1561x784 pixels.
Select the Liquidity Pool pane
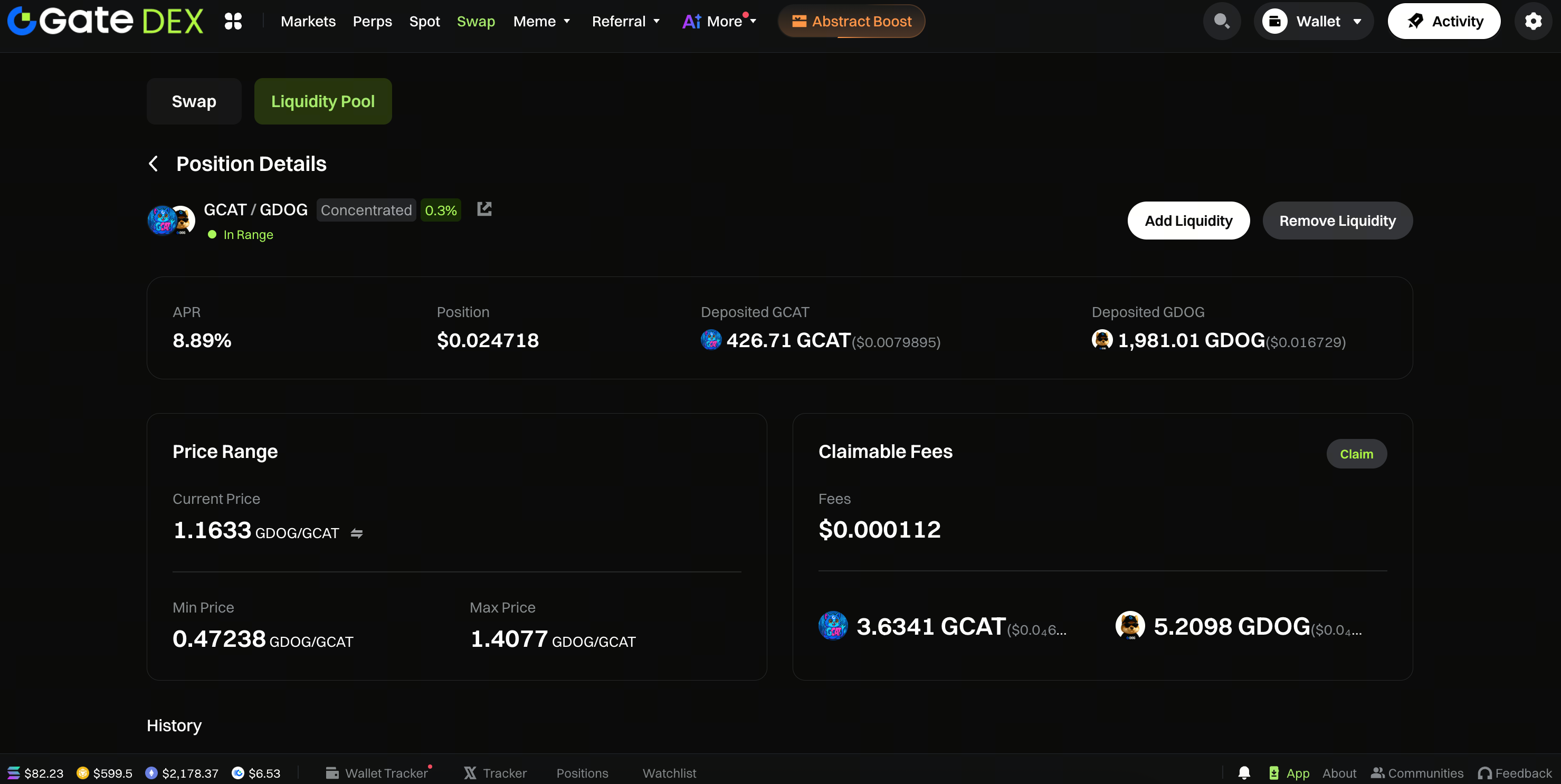[322, 101]
